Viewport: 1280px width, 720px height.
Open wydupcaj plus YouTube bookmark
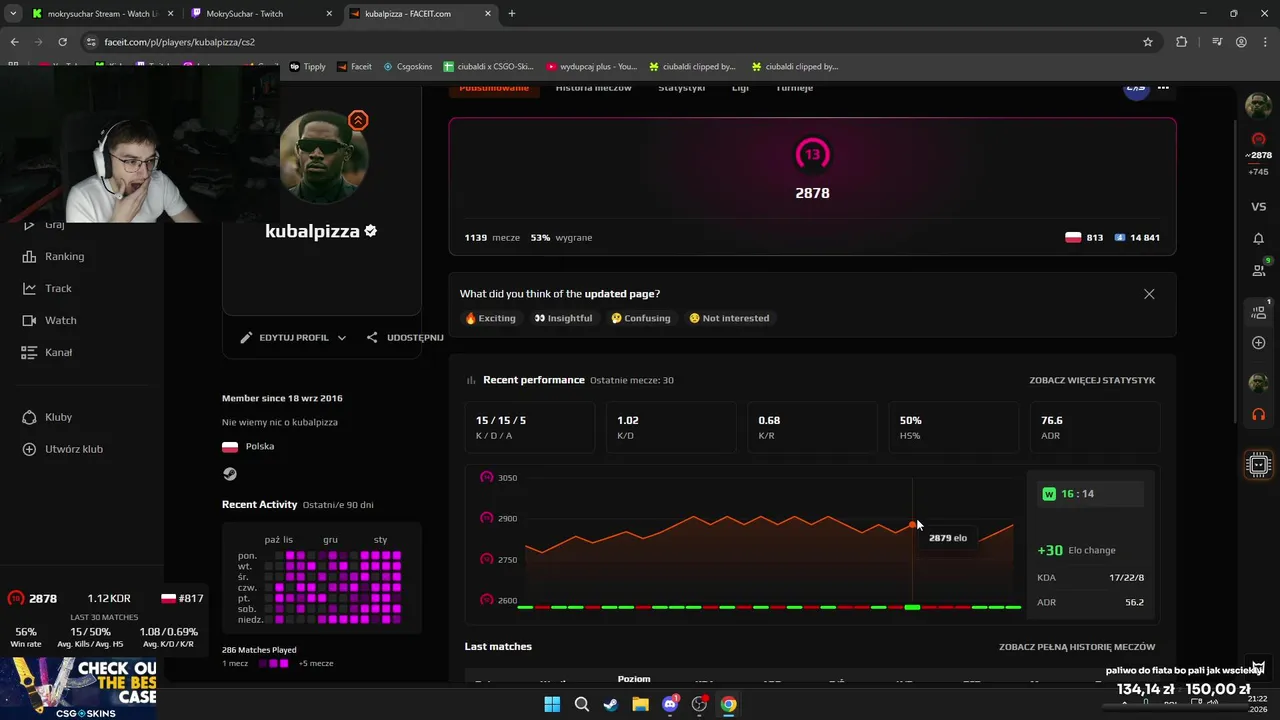pyautogui.click(x=591, y=67)
